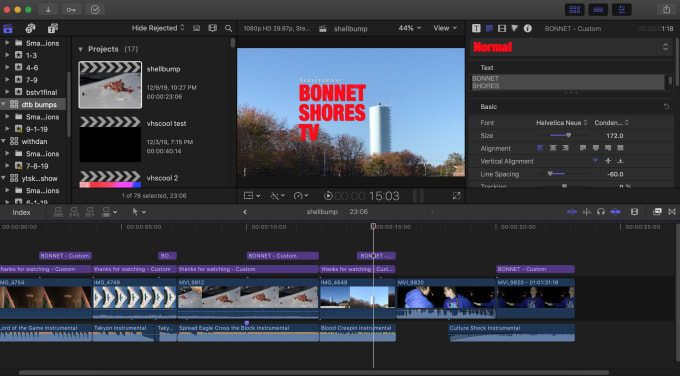Open the Color inspector triangle tab
Viewport: 680px width, 376px height.
[514, 28]
